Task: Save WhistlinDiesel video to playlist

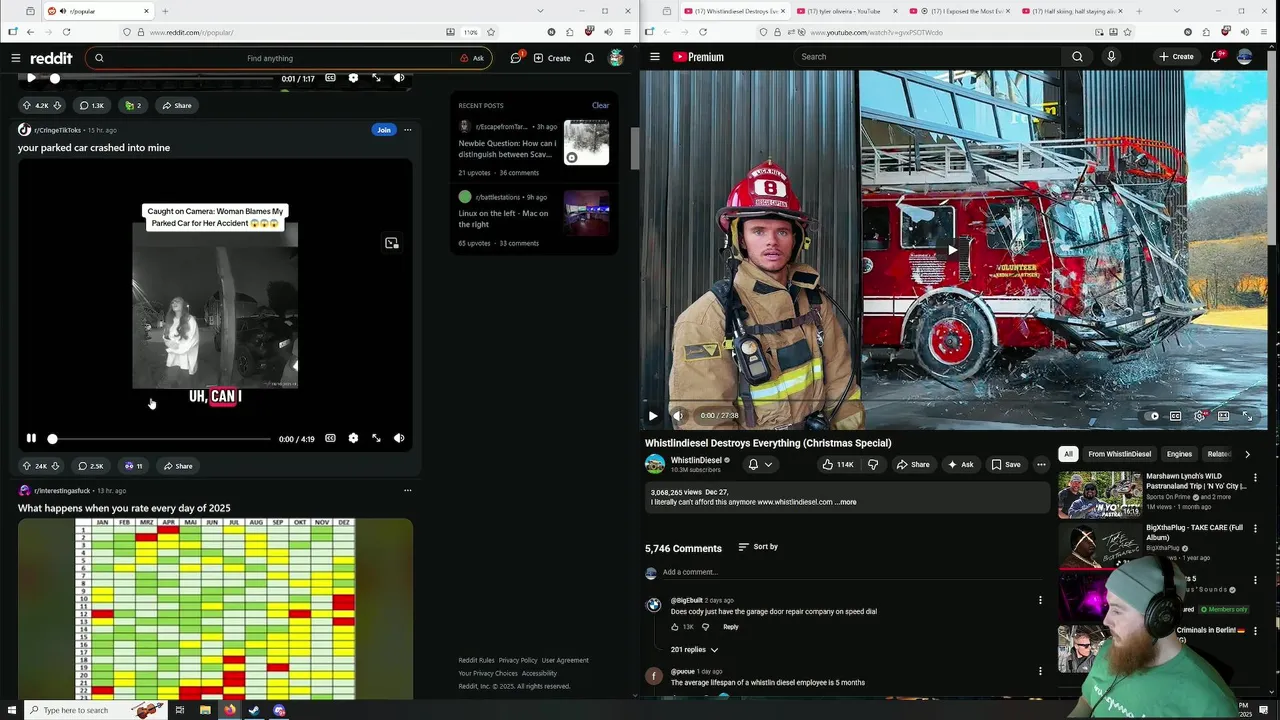Action: click(x=1006, y=464)
